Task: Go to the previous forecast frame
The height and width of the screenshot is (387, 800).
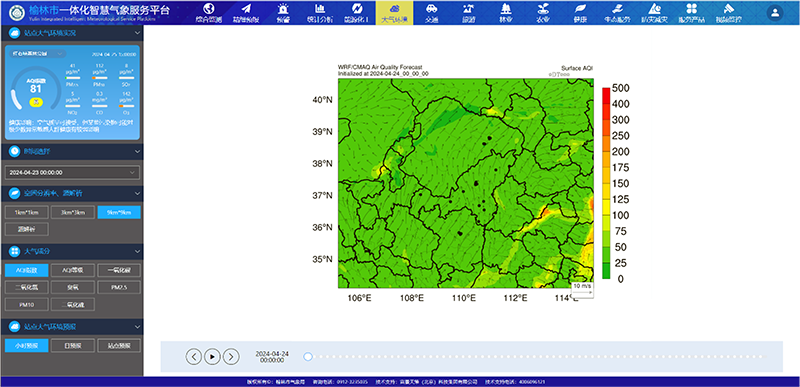Action: pyautogui.click(x=193, y=356)
